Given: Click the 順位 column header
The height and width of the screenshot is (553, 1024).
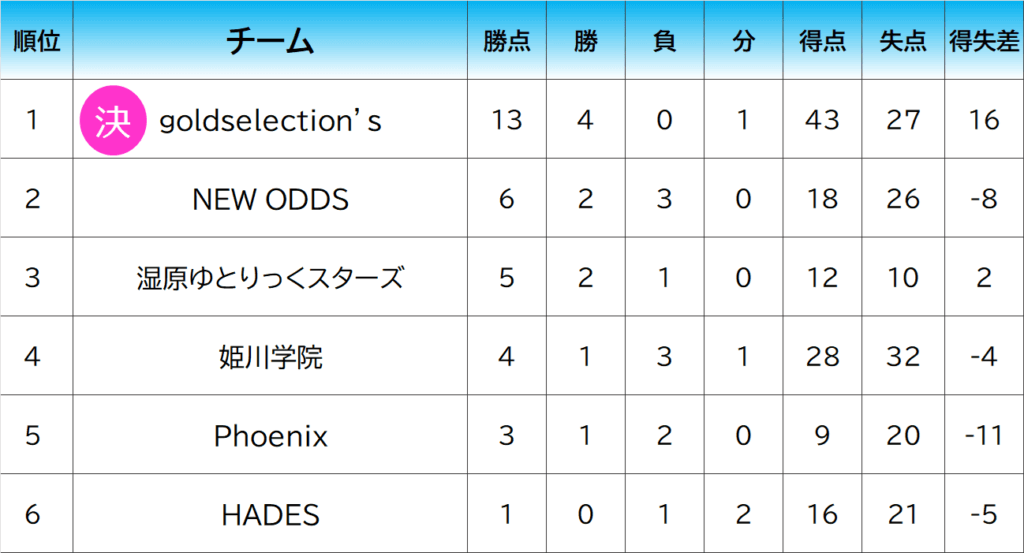Looking at the screenshot, I should click(37, 40).
